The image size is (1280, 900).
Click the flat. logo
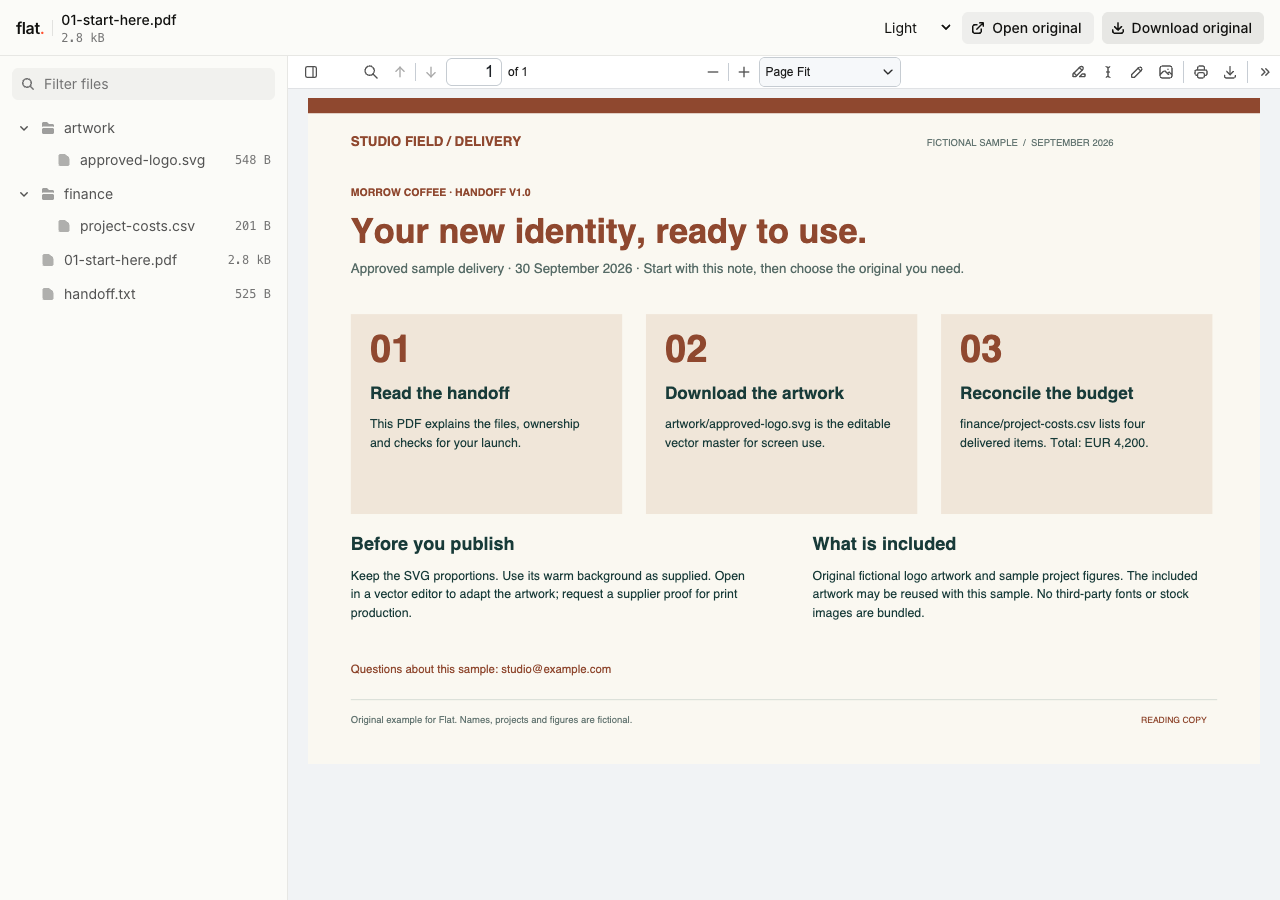tap(30, 28)
